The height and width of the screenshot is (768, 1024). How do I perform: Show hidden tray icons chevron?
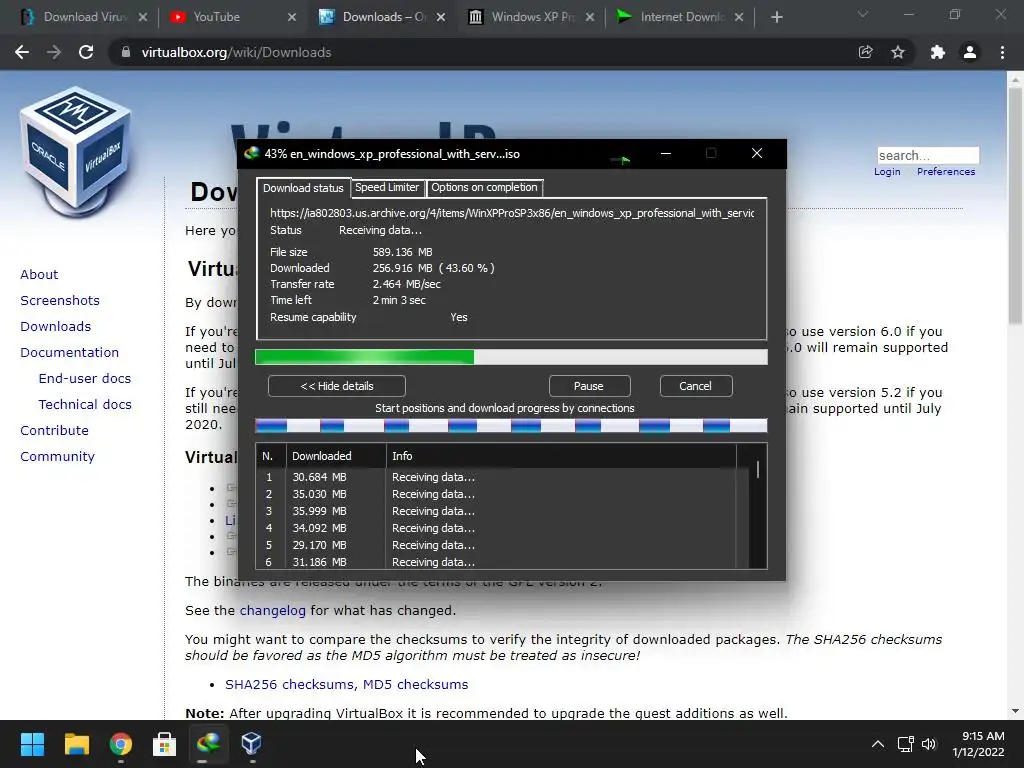(x=878, y=744)
